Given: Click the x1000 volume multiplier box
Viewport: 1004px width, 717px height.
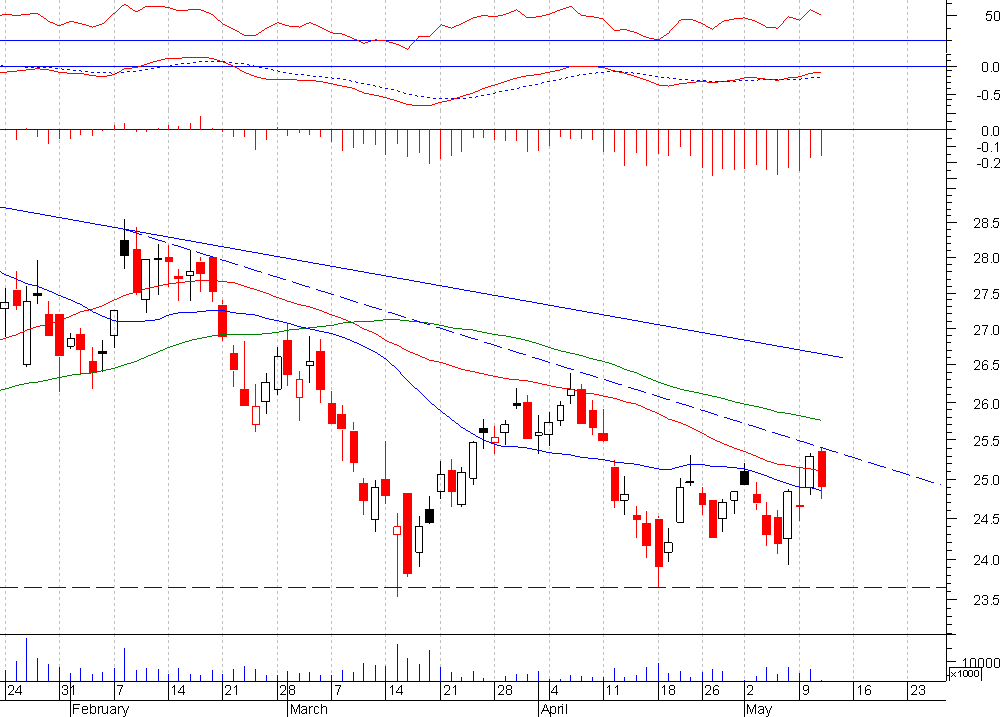Looking at the screenshot, I should click(x=964, y=673).
